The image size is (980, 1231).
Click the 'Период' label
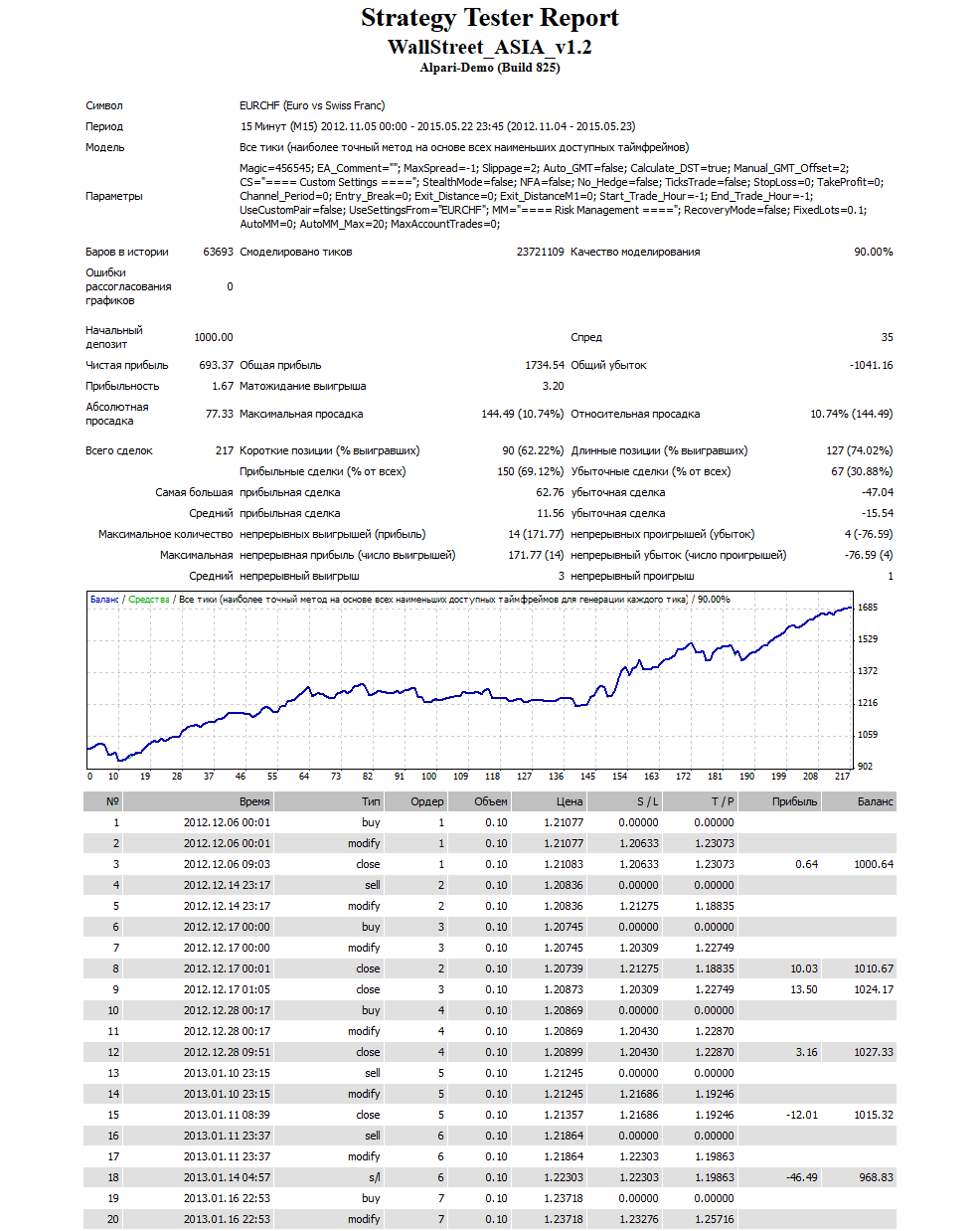(x=104, y=126)
